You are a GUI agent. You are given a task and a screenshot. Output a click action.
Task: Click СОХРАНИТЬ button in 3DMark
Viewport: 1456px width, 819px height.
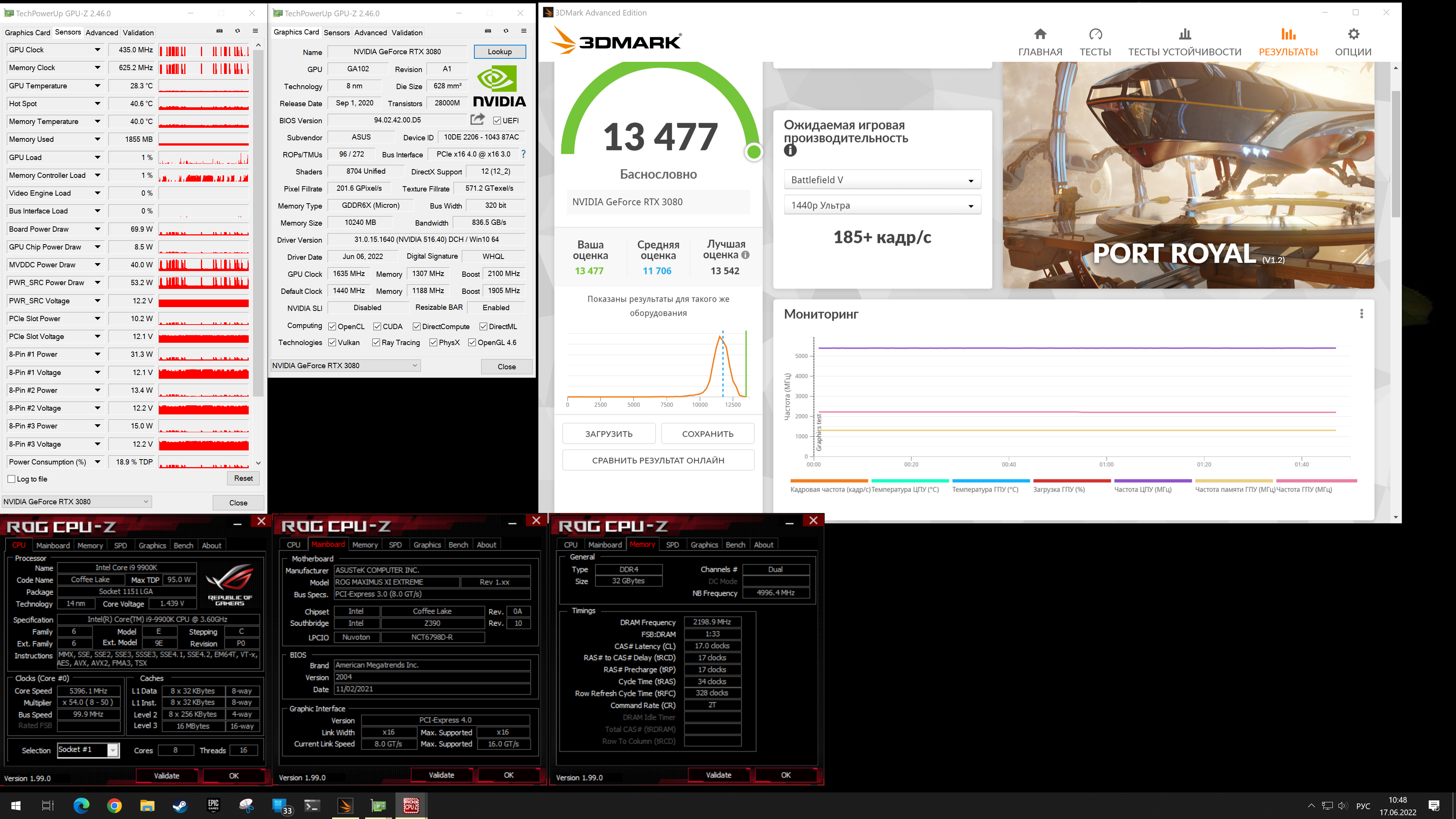(708, 433)
